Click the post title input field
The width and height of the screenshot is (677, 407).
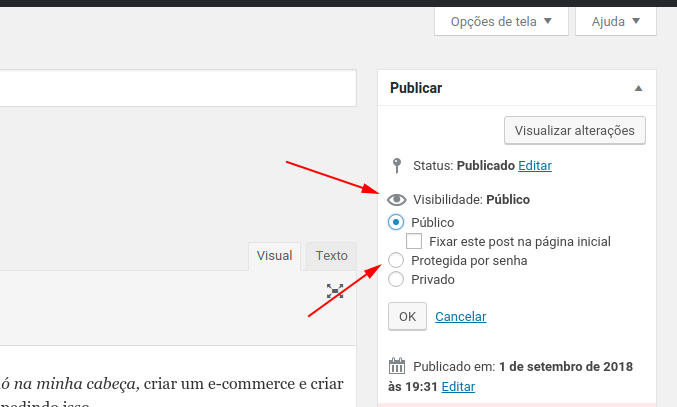178,88
